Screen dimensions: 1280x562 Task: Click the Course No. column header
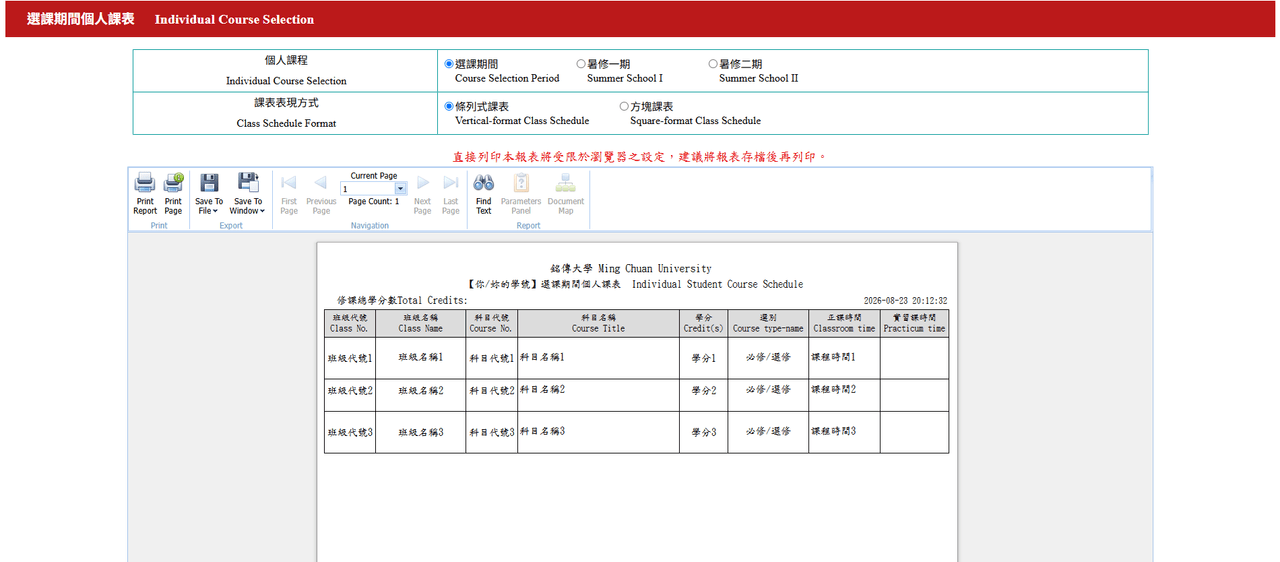tap(491, 323)
